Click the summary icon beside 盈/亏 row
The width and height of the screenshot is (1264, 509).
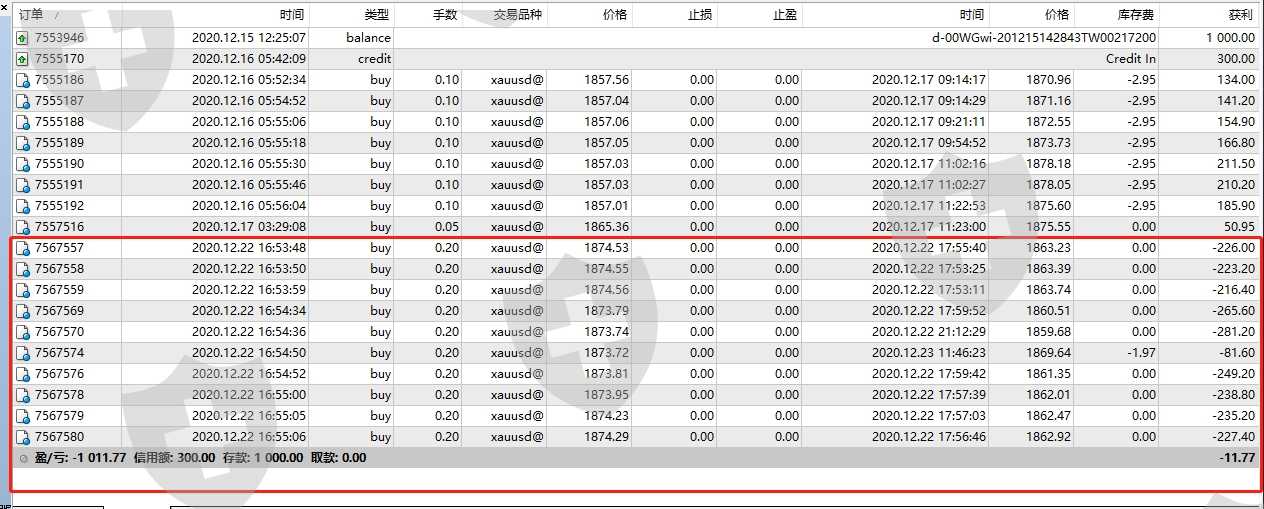click(24, 458)
